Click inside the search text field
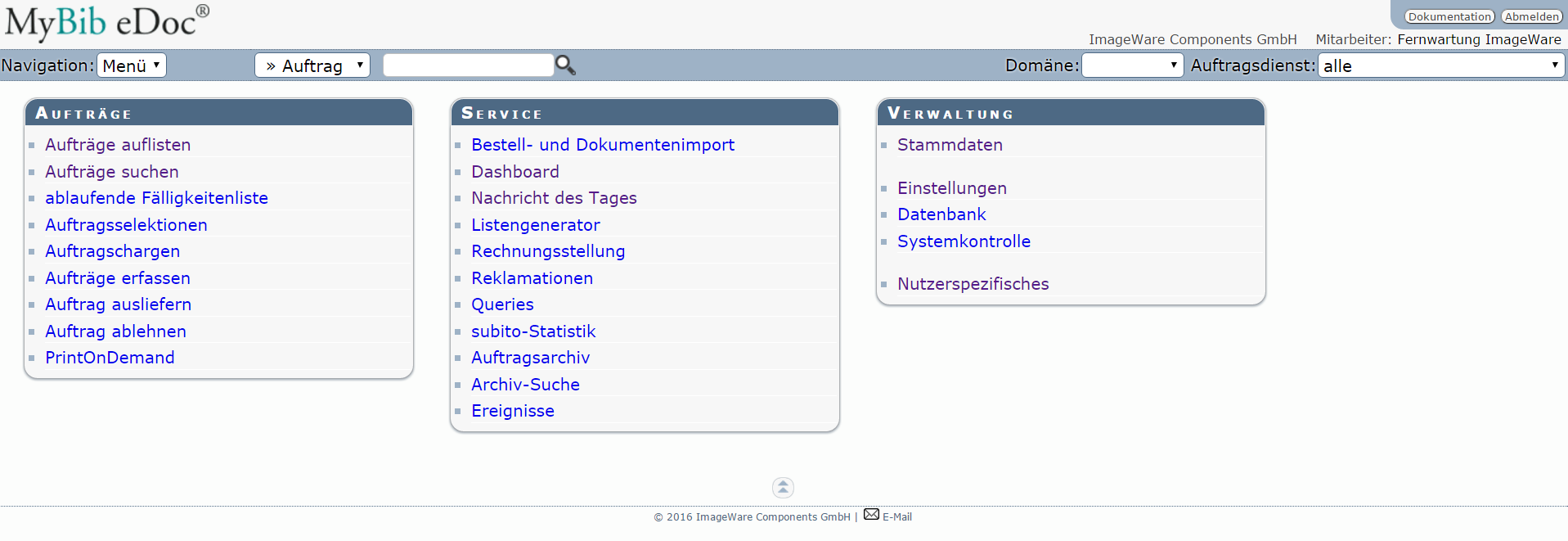Image resolution: width=1568 pixels, height=541 pixels. pos(468,65)
